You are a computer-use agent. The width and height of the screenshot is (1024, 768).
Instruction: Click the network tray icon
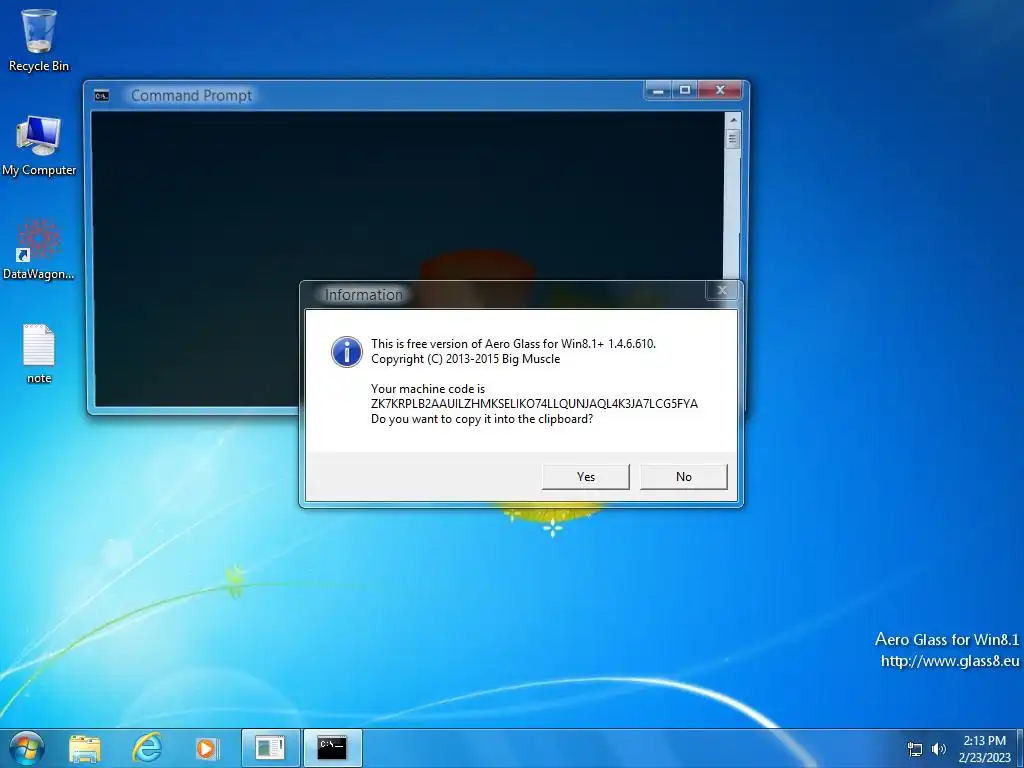(915, 749)
